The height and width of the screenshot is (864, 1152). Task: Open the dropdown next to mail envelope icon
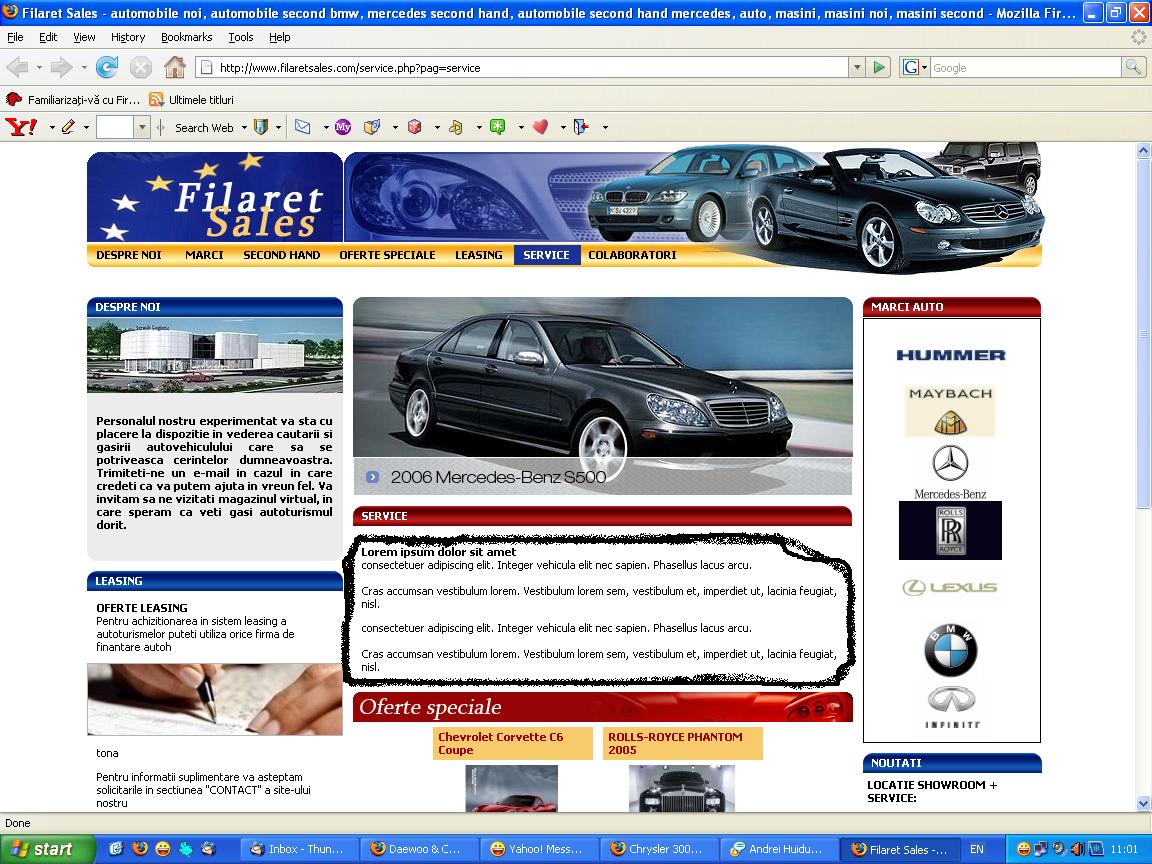point(325,127)
